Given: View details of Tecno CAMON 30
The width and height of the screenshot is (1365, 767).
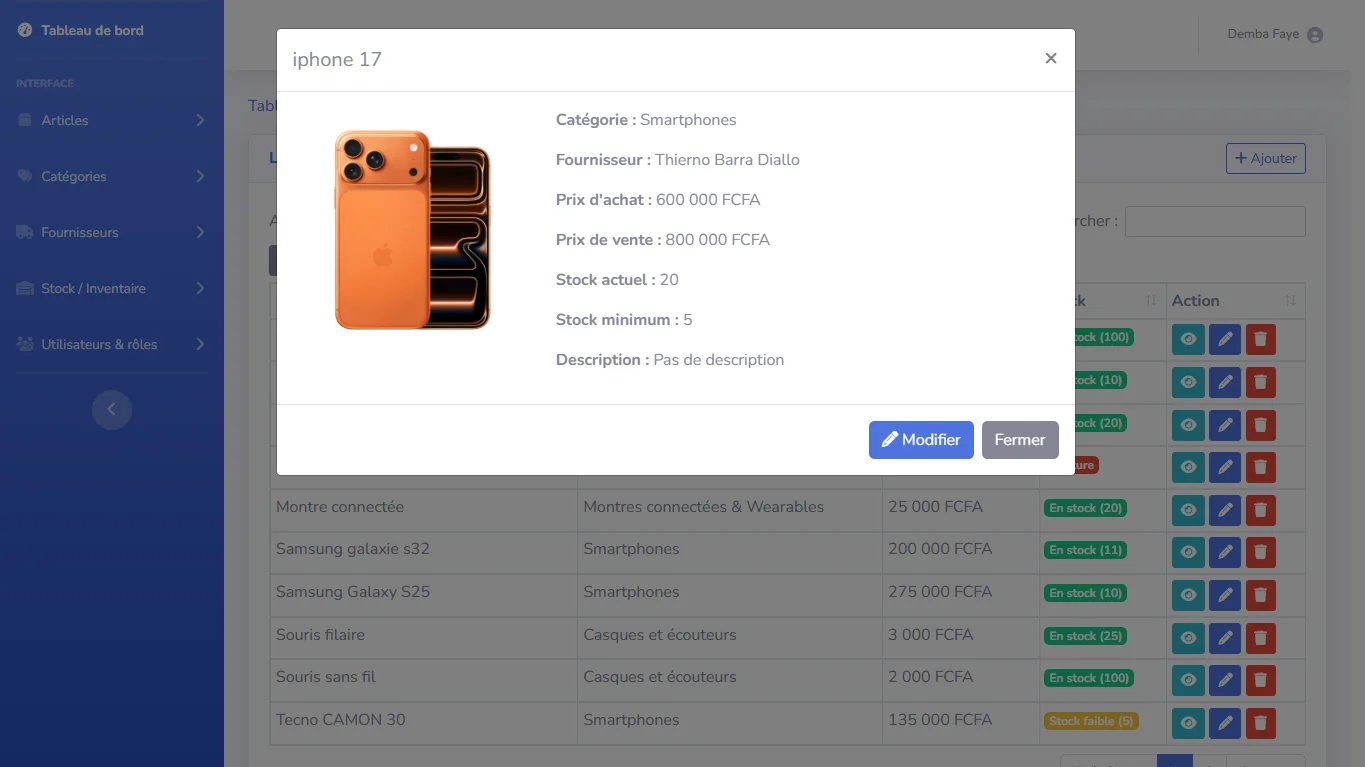Looking at the screenshot, I should (1188, 723).
